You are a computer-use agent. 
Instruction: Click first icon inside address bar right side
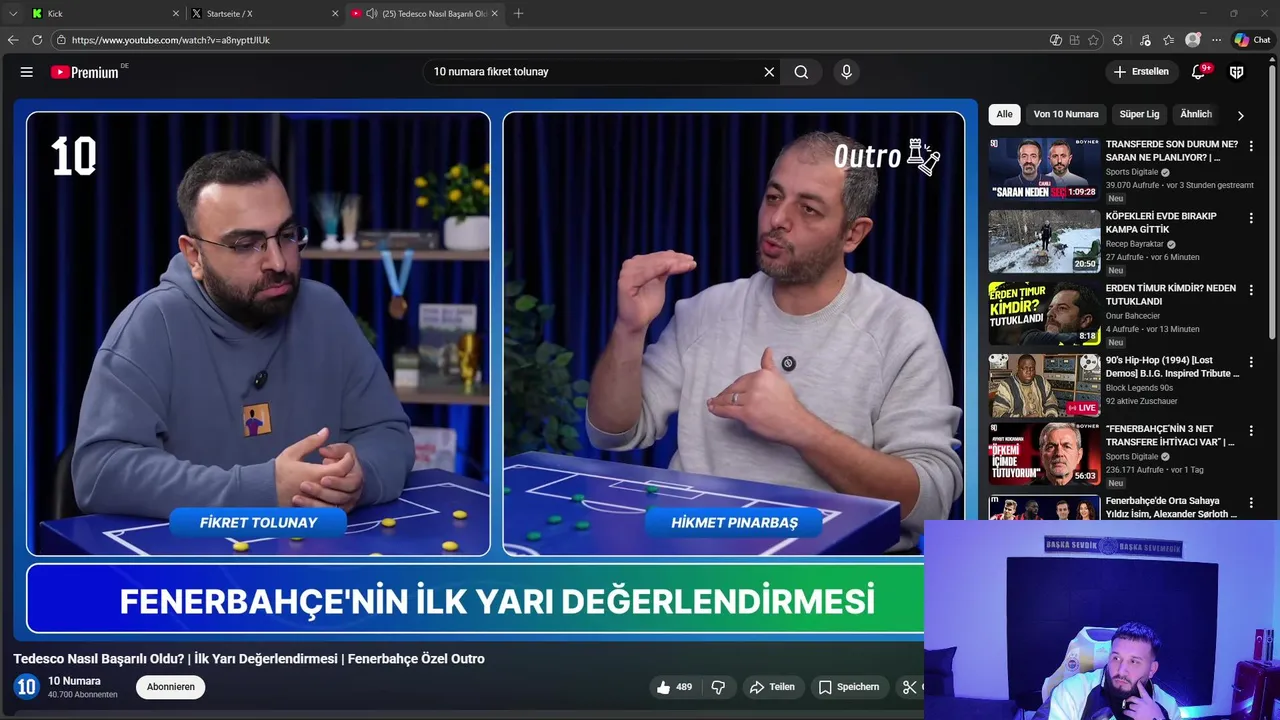point(1056,40)
